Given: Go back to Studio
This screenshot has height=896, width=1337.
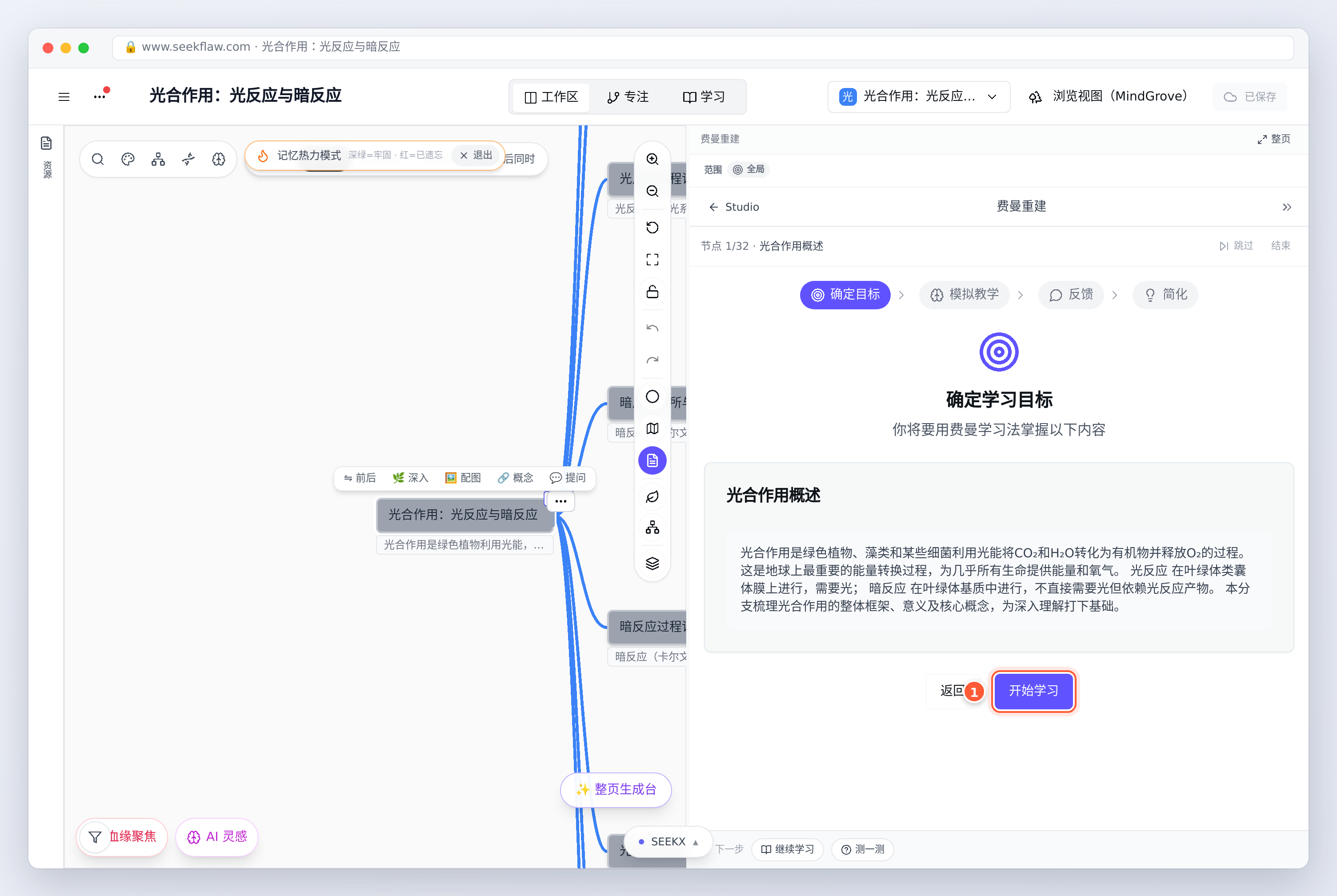Looking at the screenshot, I should pyautogui.click(x=734, y=207).
